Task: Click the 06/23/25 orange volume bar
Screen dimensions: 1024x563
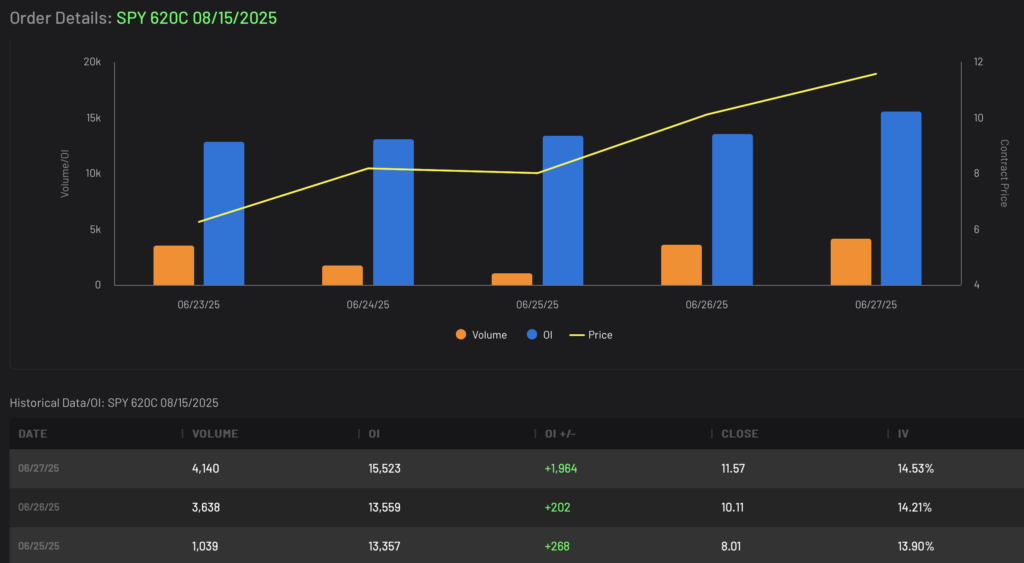Action: [x=174, y=265]
